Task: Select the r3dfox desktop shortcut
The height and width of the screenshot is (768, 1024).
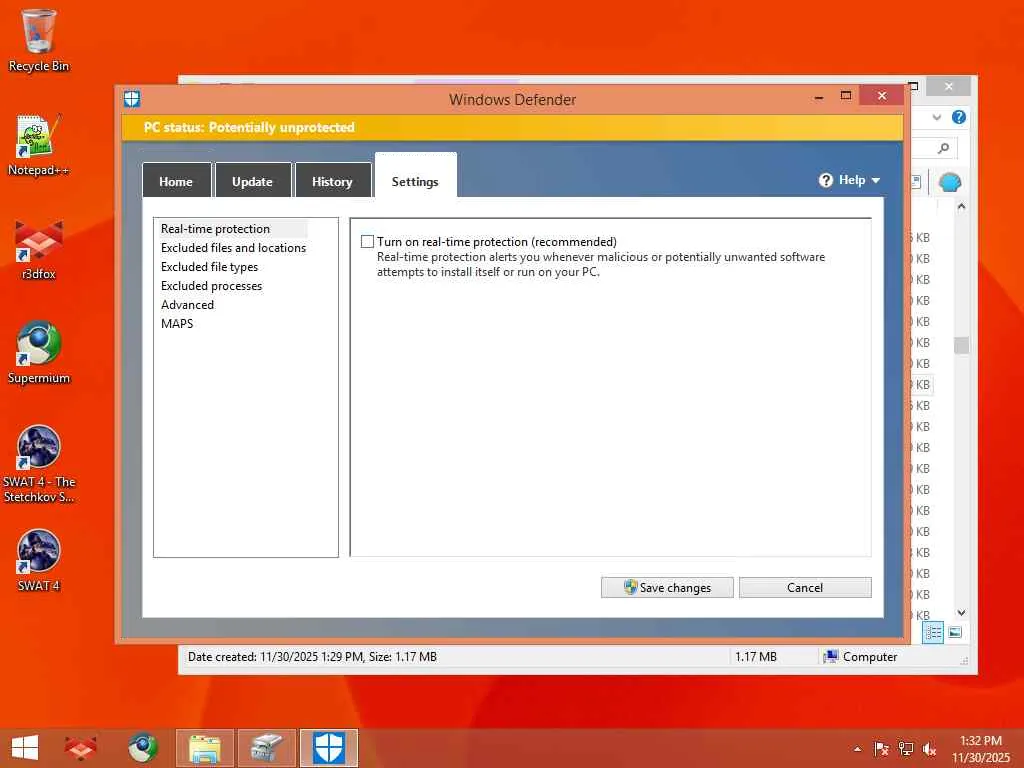Action: [39, 249]
